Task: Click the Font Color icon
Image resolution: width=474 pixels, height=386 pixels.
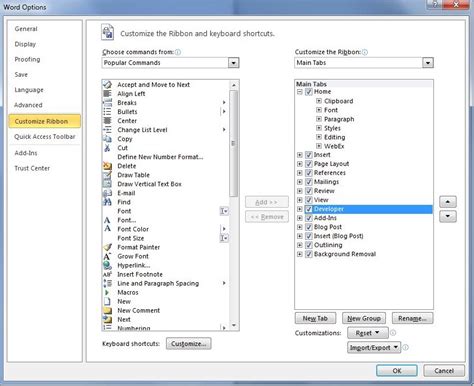Action: 107,229
